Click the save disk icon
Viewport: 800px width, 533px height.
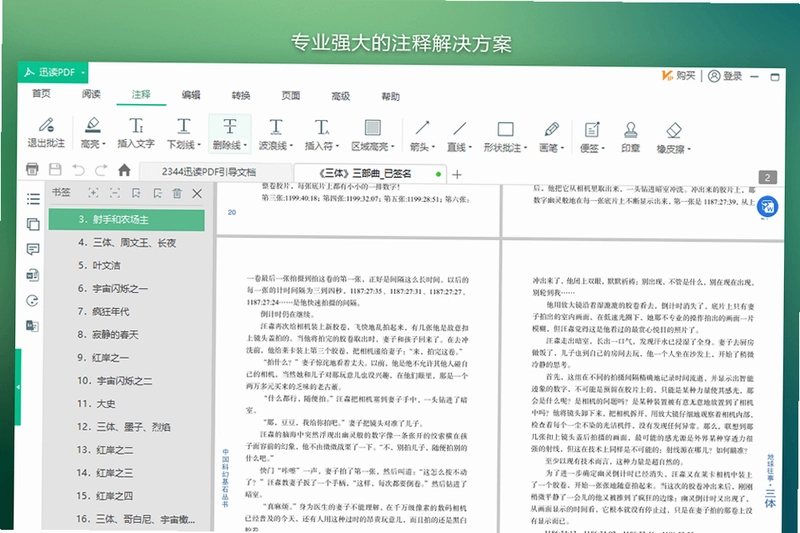coord(55,169)
